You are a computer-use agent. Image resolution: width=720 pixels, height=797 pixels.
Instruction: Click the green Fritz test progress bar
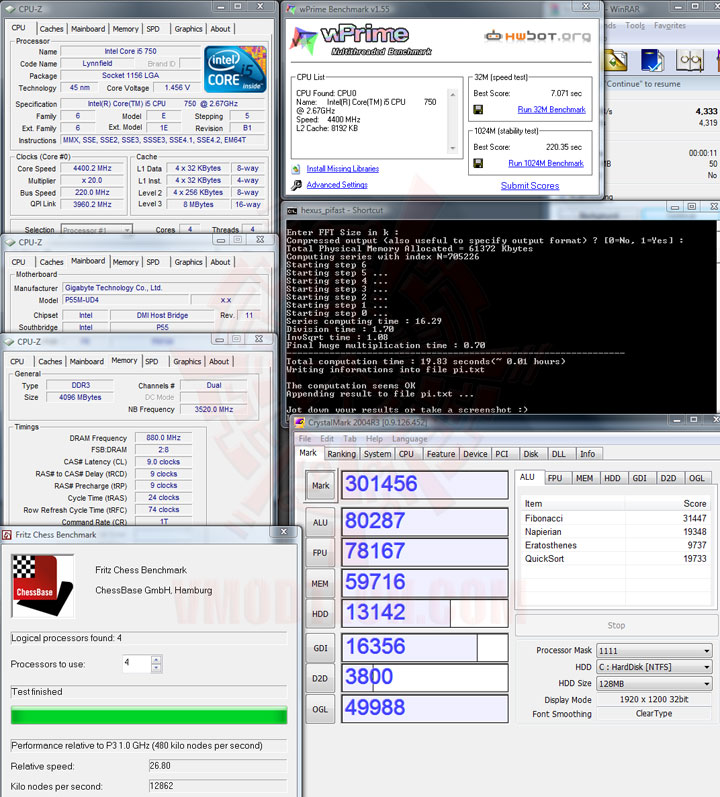[149, 715]
